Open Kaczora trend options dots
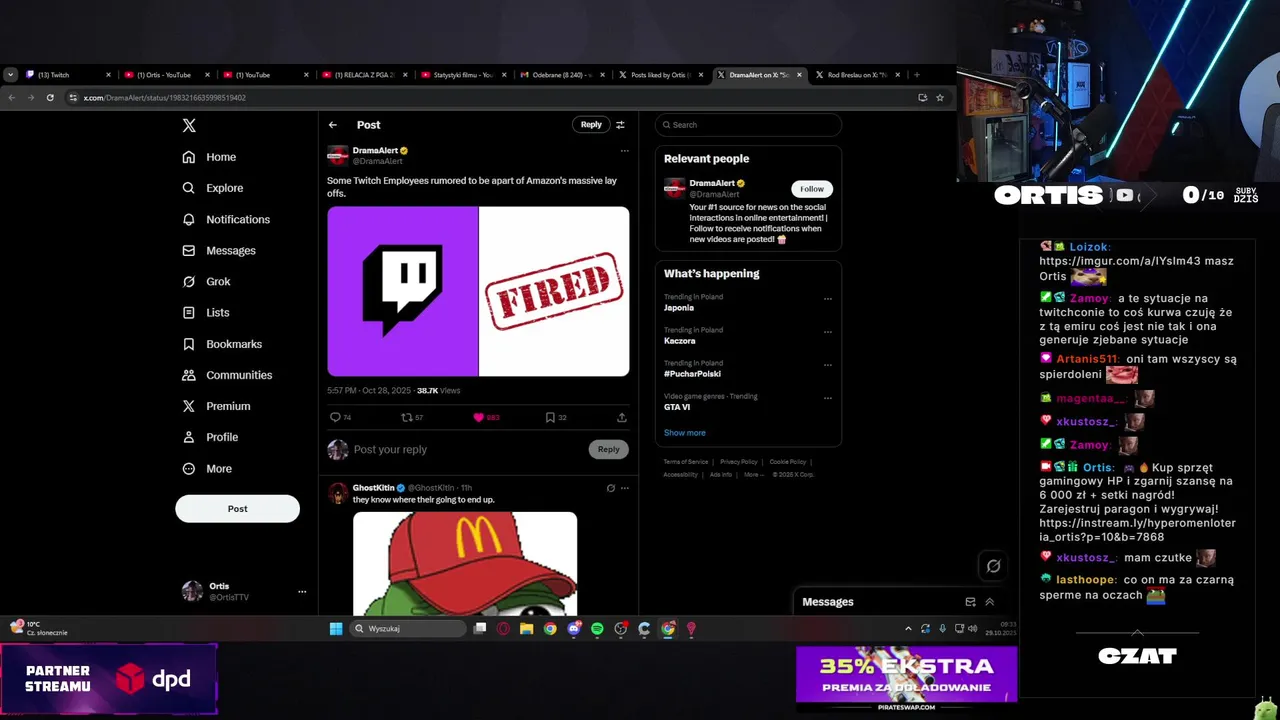 [x=827, y=331]
